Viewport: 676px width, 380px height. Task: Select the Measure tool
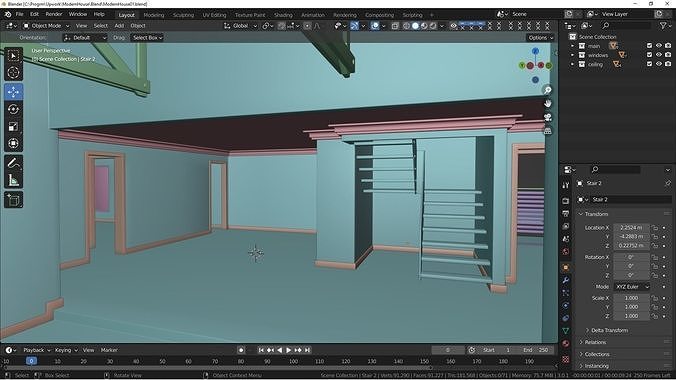click(x=13, y=180)
